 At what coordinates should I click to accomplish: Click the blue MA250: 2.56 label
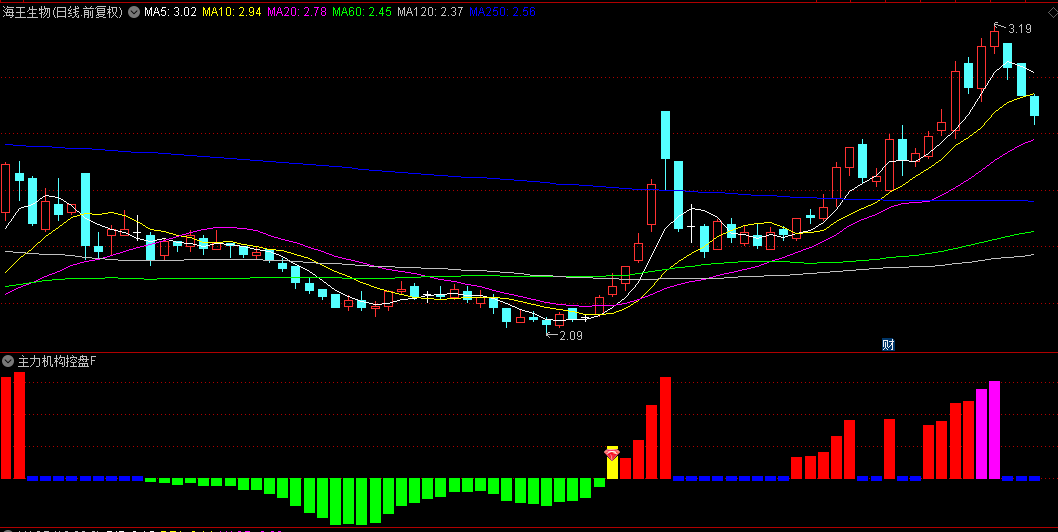[x=502, y=12]
